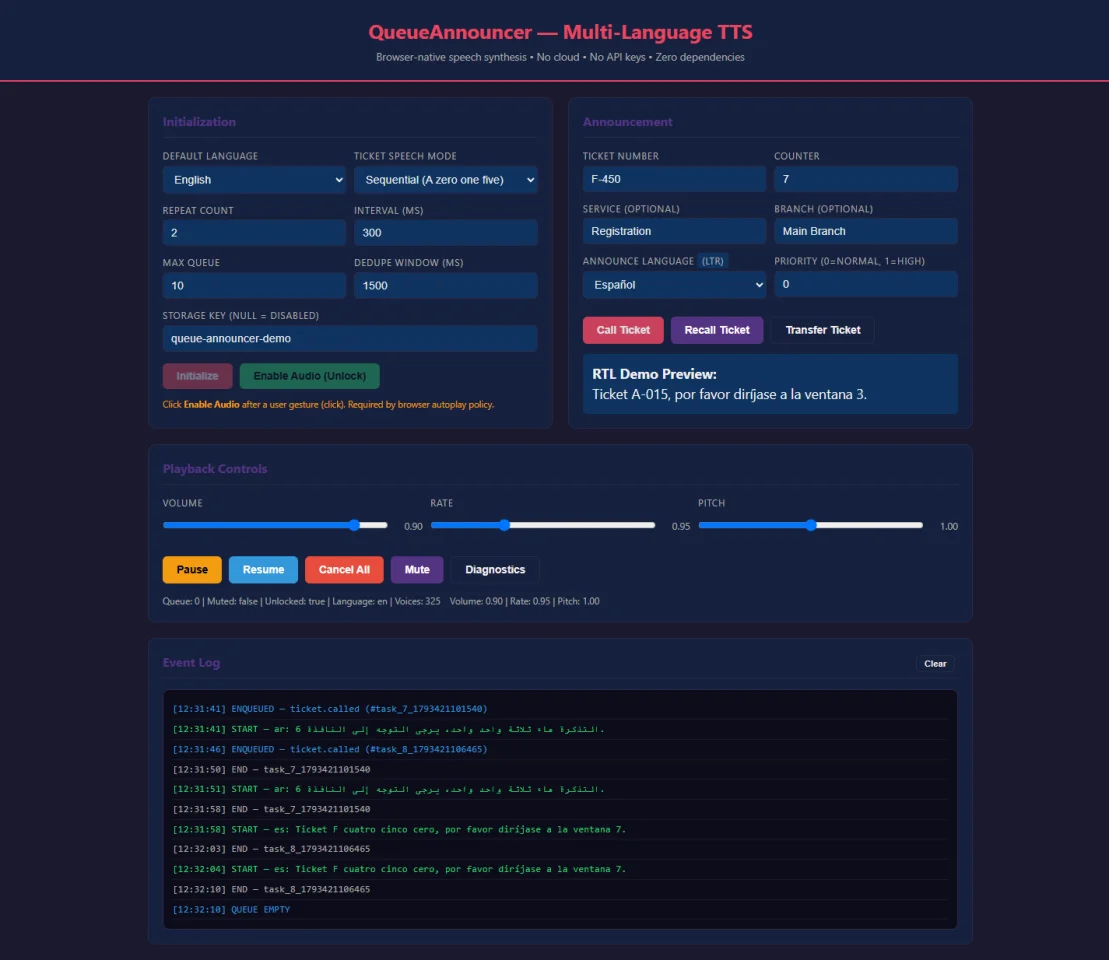
Task: Adjust the Pitch slider
Action: 811,525
